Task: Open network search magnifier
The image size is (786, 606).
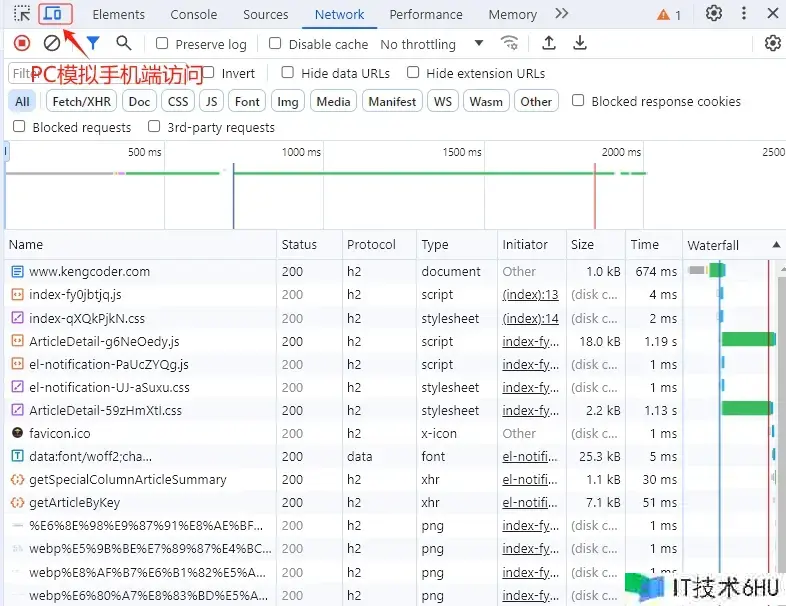Action: coord(123,43)
